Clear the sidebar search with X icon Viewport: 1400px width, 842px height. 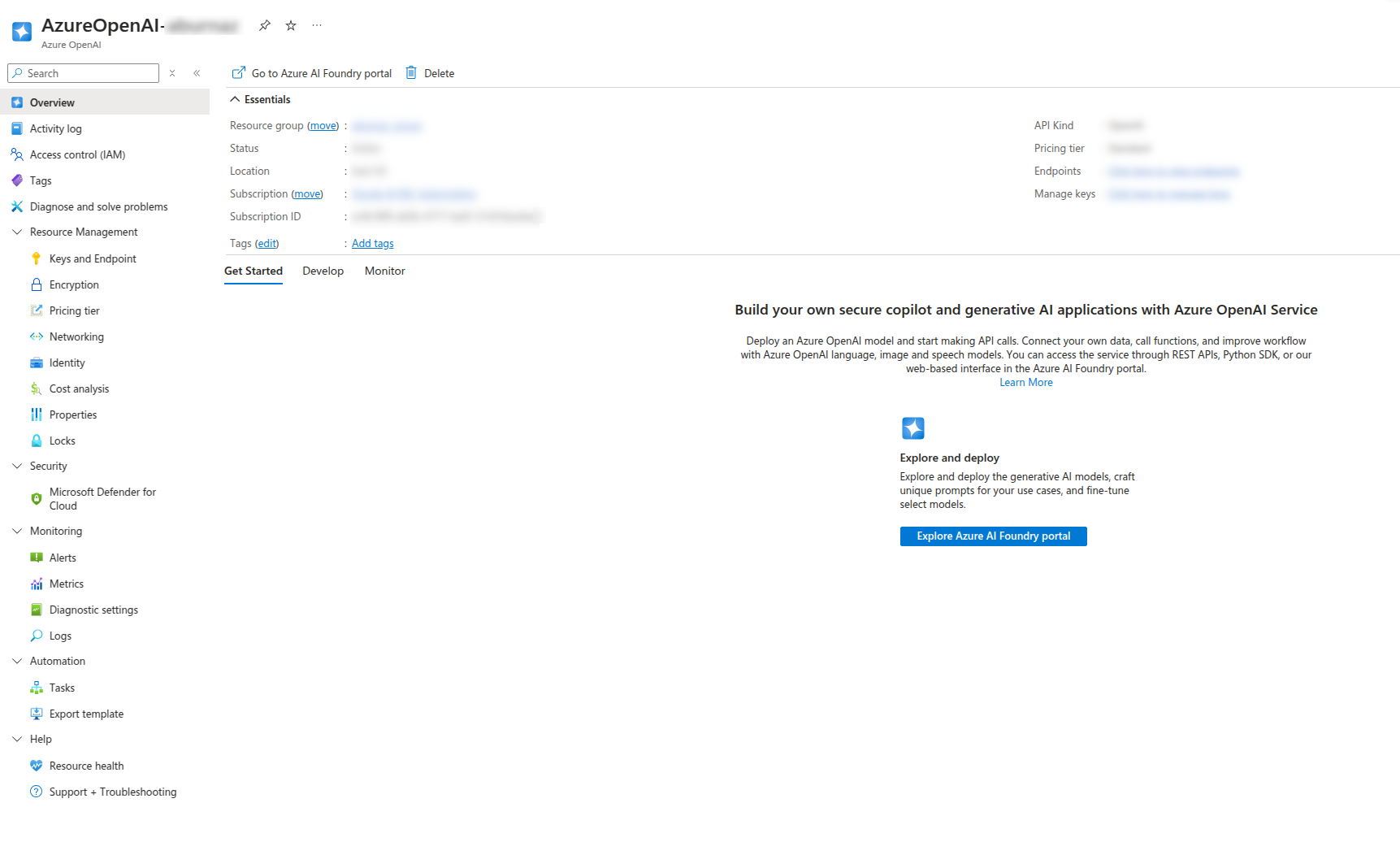tap(172, 73)
